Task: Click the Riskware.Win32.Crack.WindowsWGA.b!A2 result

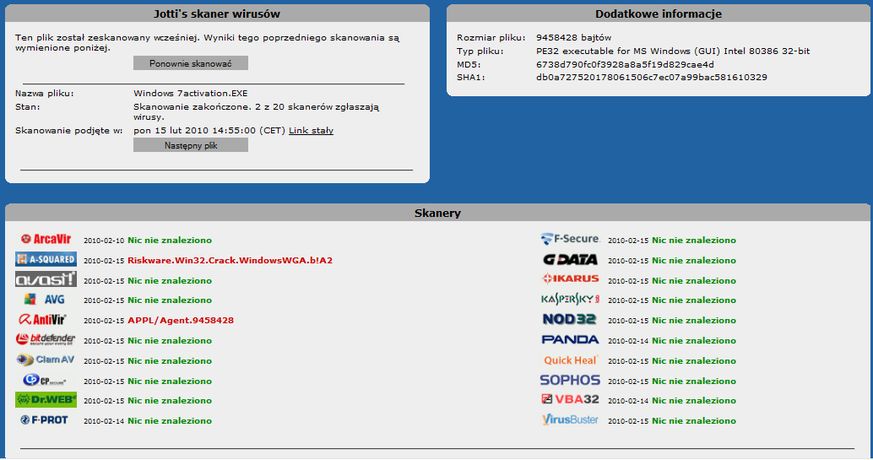Action: [230, 260]
